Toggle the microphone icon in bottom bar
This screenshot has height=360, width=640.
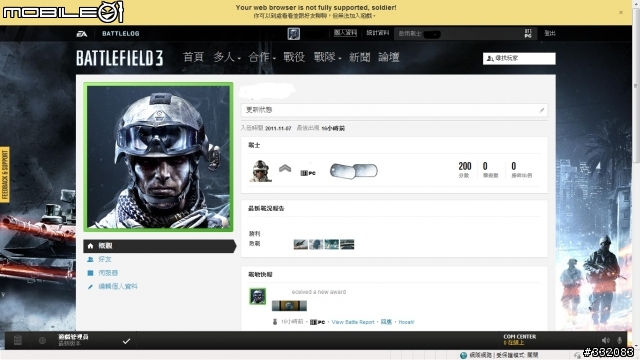(620, 340)
